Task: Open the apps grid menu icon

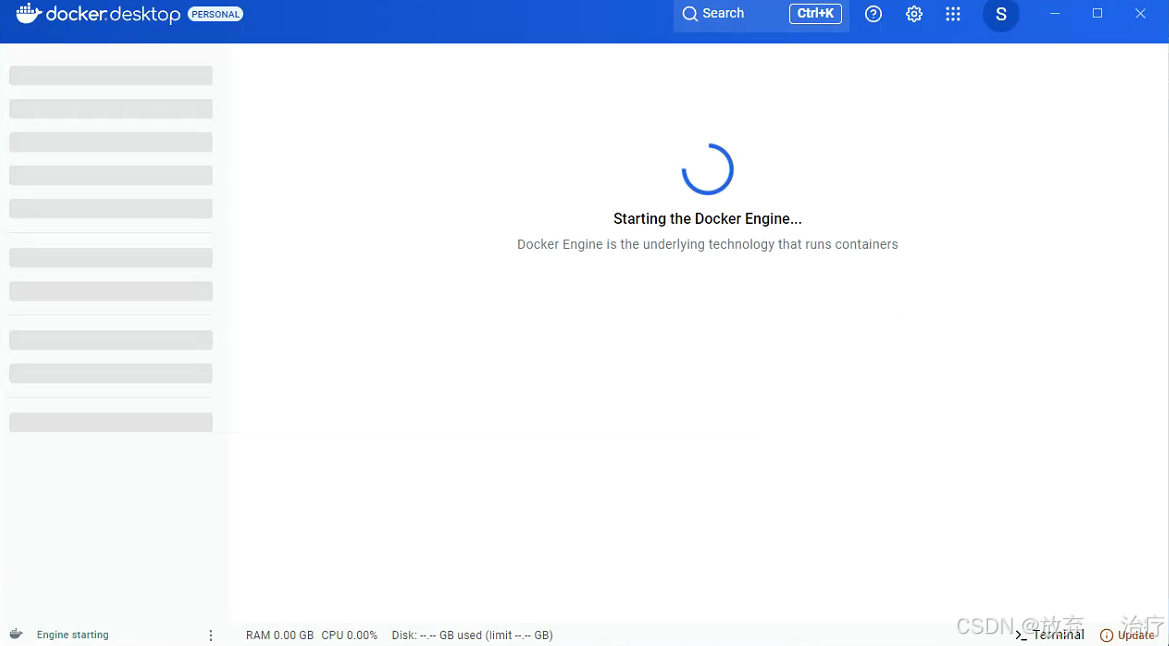Action: point(953,14)
